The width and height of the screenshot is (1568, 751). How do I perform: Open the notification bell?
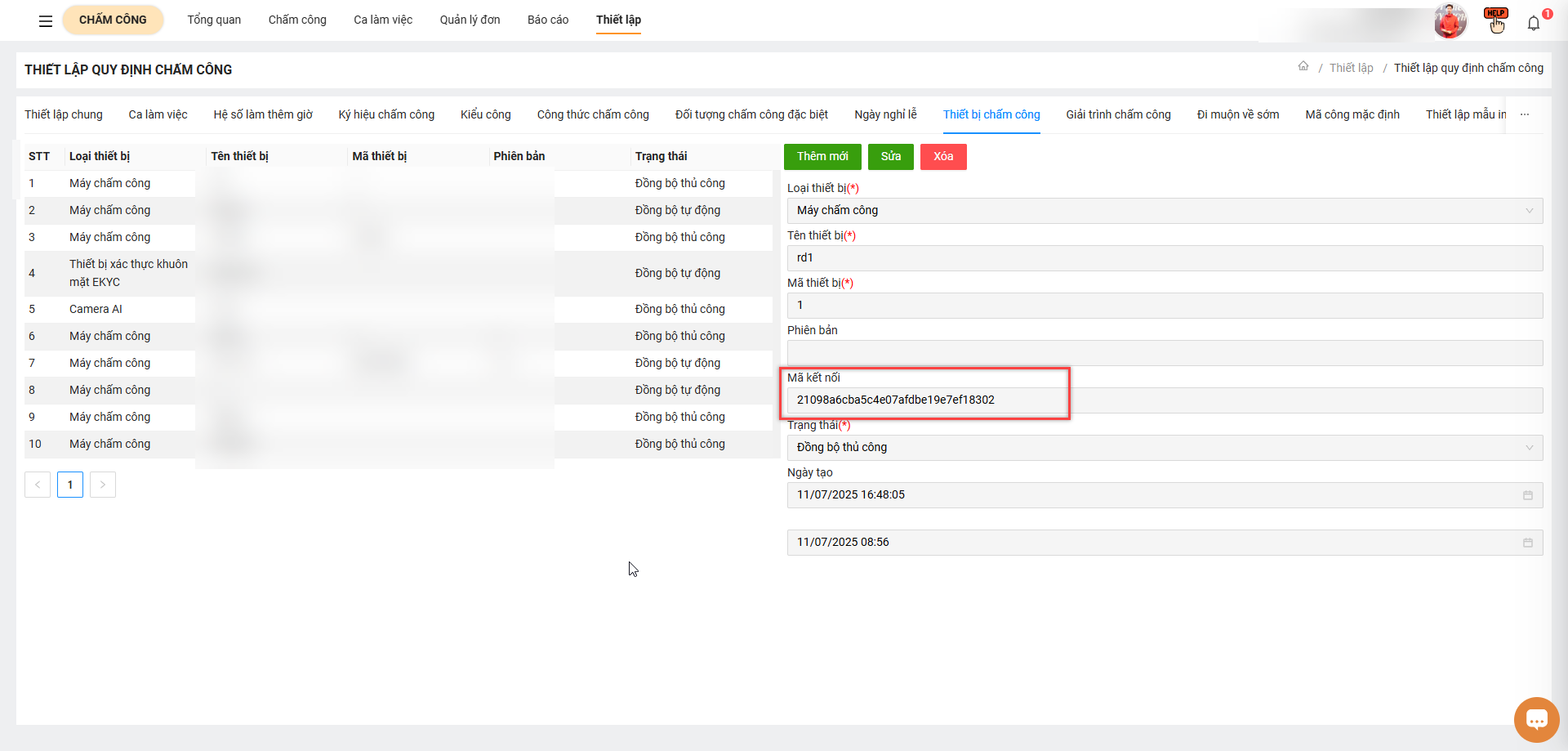(1534, 24)
